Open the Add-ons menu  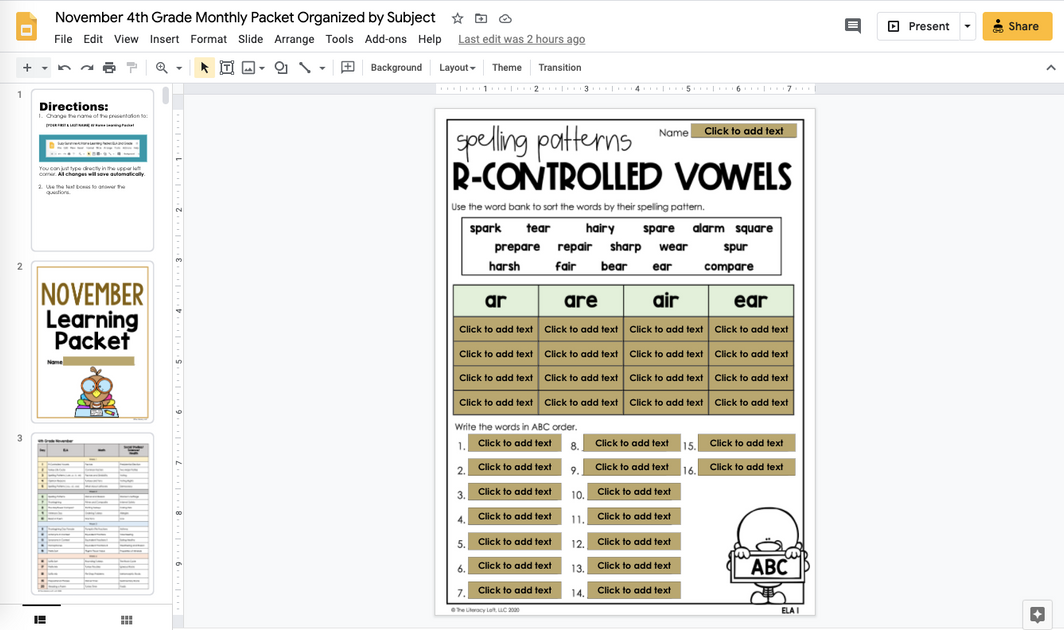pyautogui.click(x=386, y=39)
